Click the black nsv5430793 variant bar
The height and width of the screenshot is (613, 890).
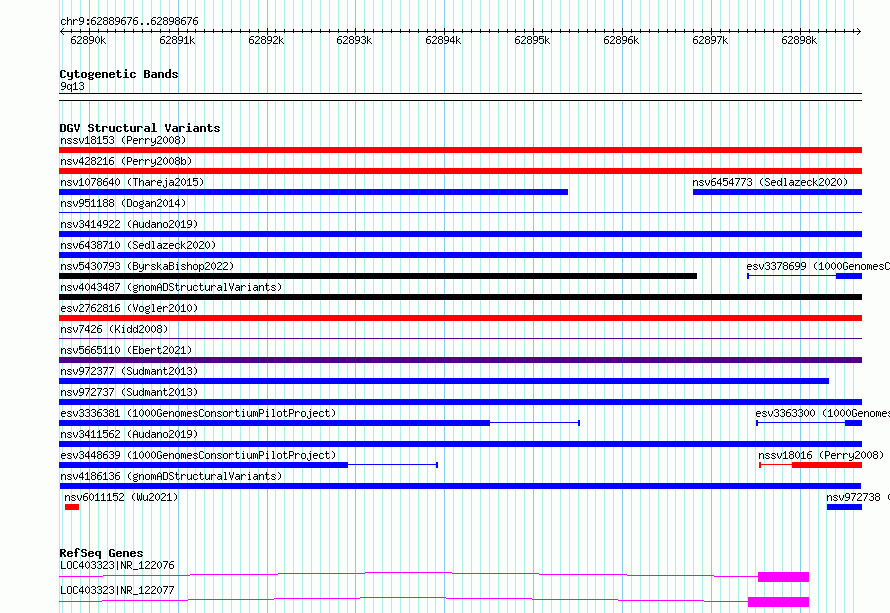click(x=378, y=276)
